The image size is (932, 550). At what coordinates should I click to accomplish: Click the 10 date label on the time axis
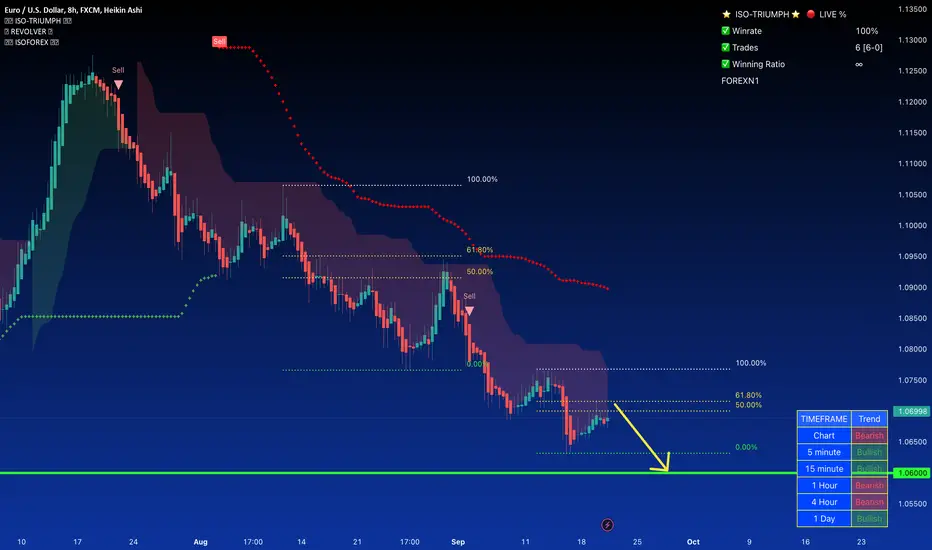point(21,542)
